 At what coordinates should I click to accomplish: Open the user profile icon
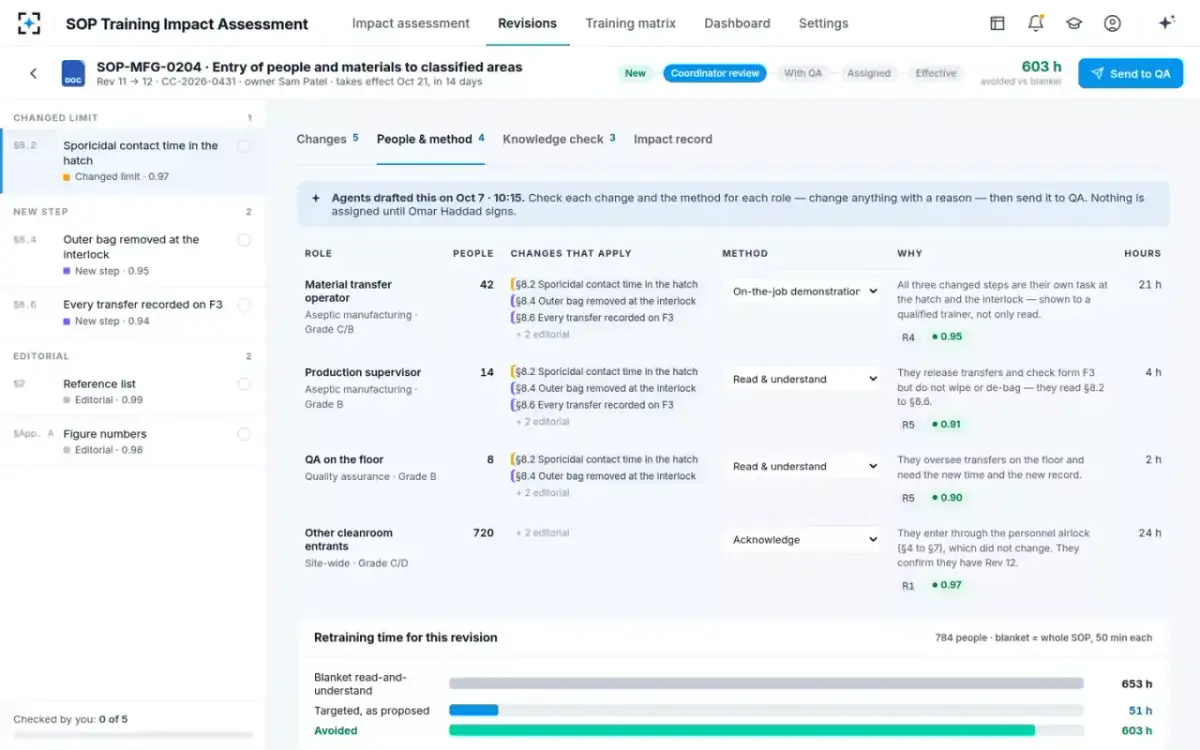tap(1112, 23)
